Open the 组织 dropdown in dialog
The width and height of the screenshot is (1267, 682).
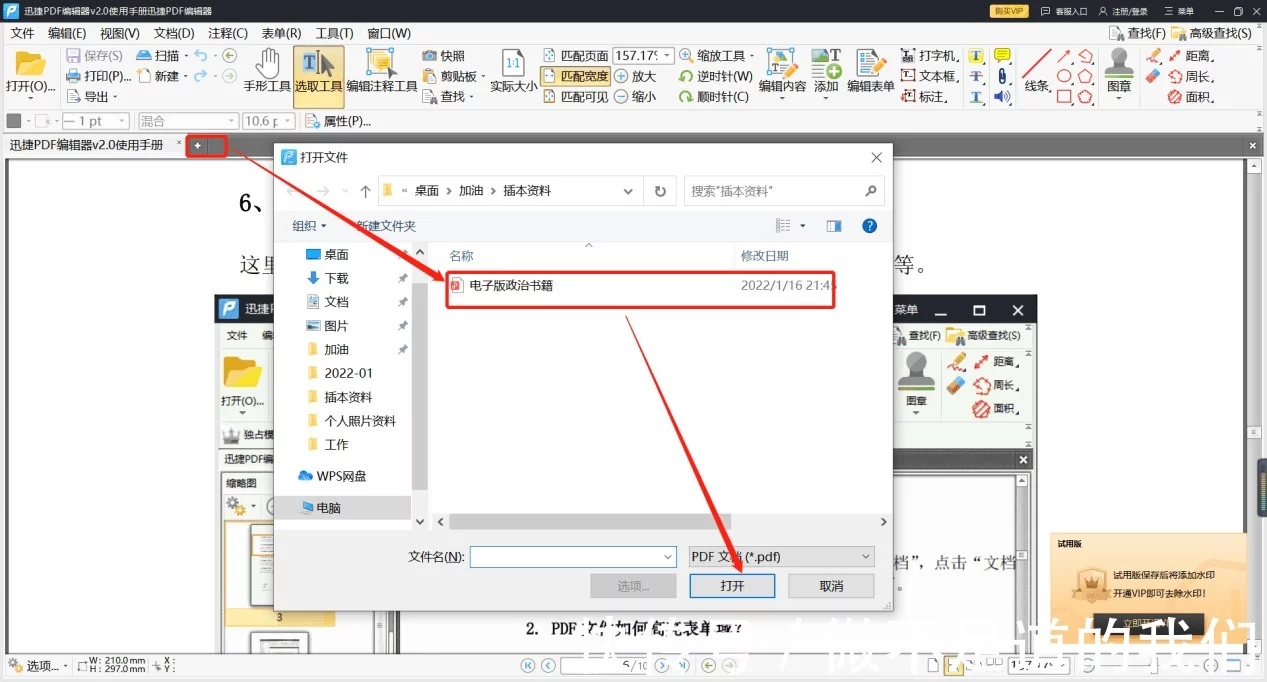point(309,226)
